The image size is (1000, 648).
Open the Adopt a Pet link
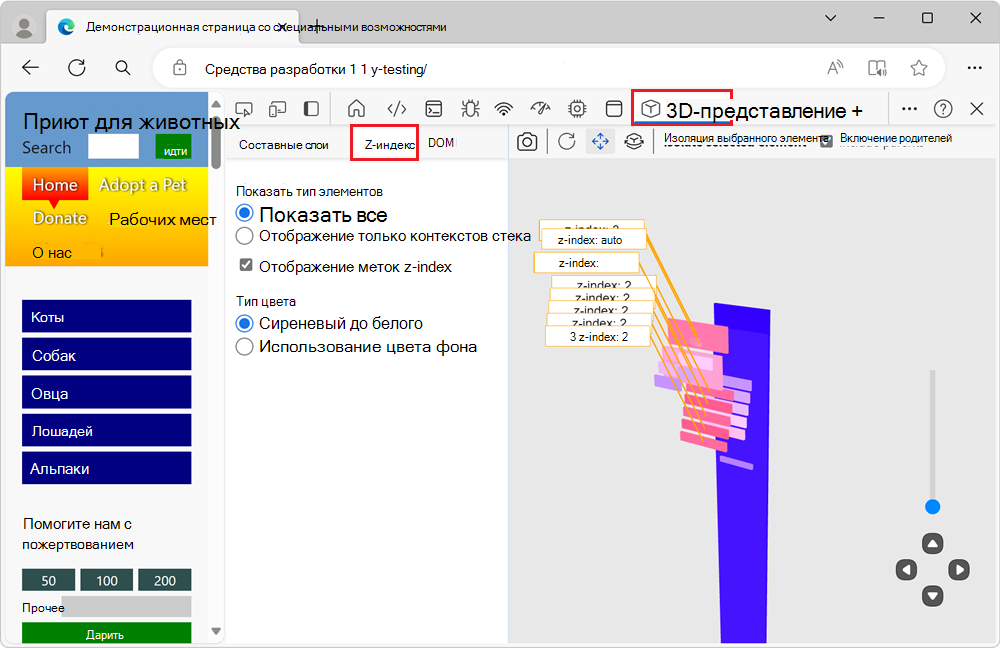[142, 185]
